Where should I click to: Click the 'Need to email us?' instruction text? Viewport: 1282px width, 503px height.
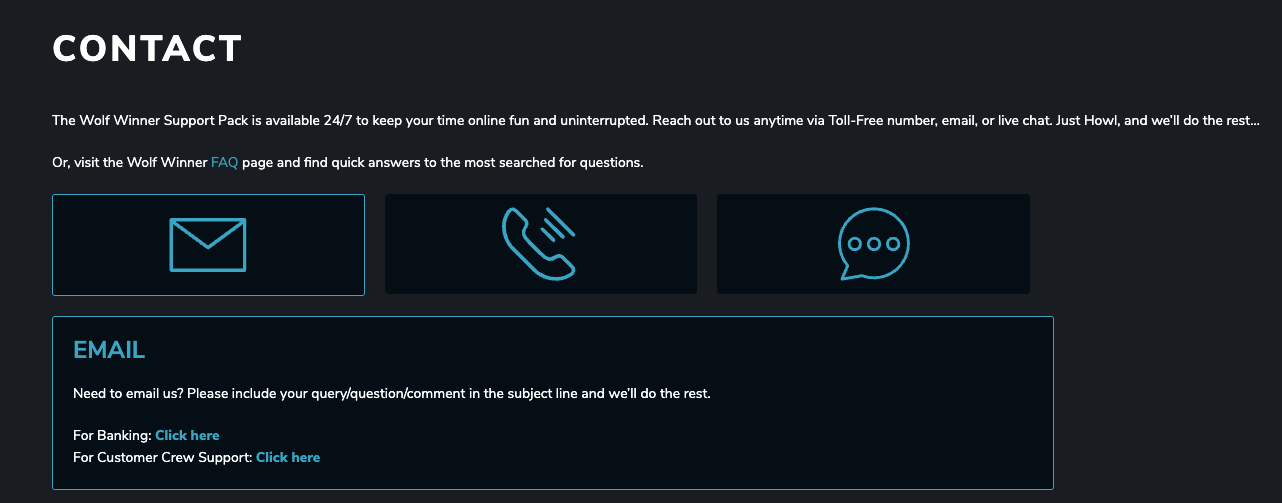[x=392, y=393]
